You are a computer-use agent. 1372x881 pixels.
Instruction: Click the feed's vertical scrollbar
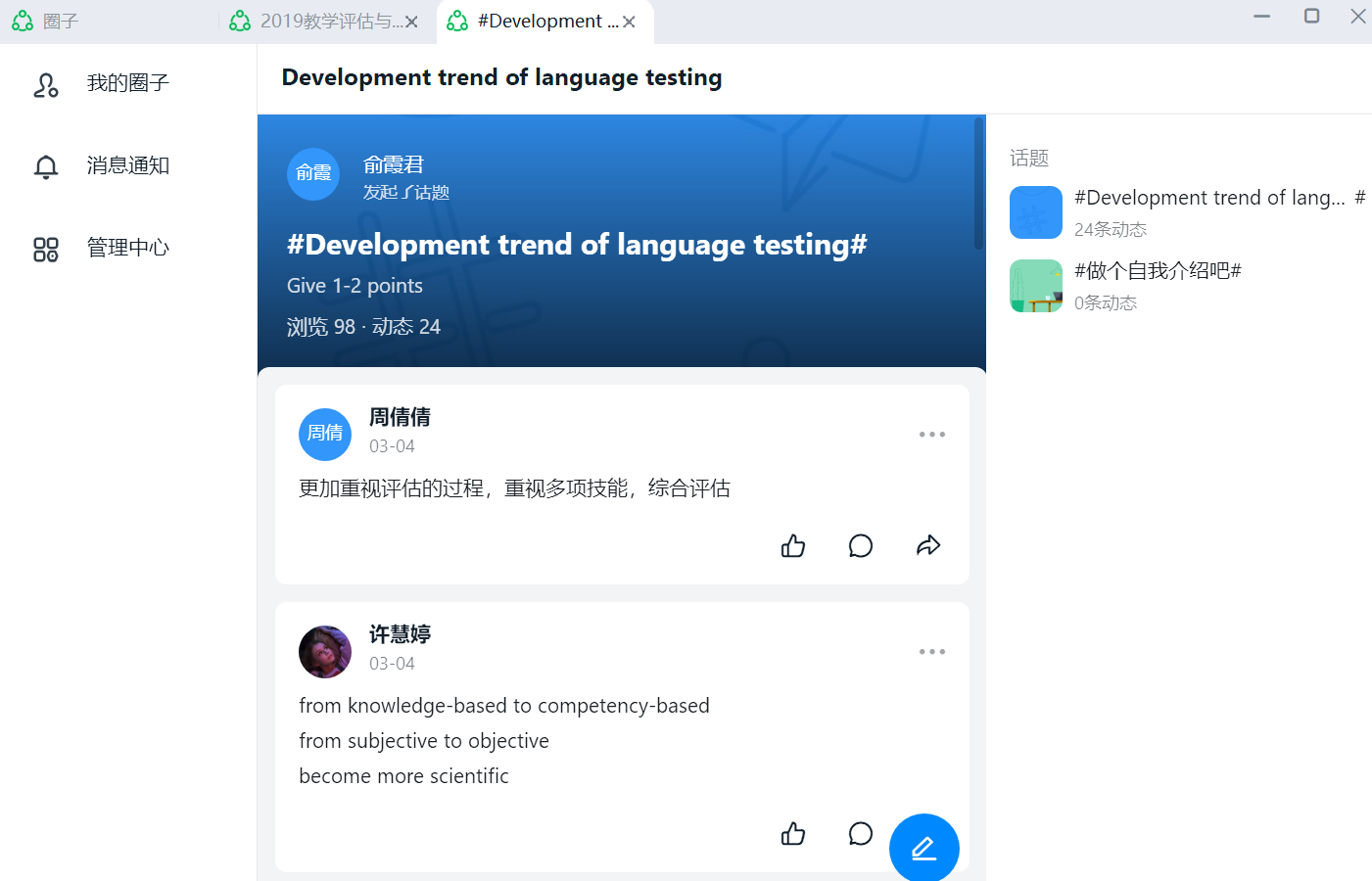pyautogui.click(x=978, y=184)
